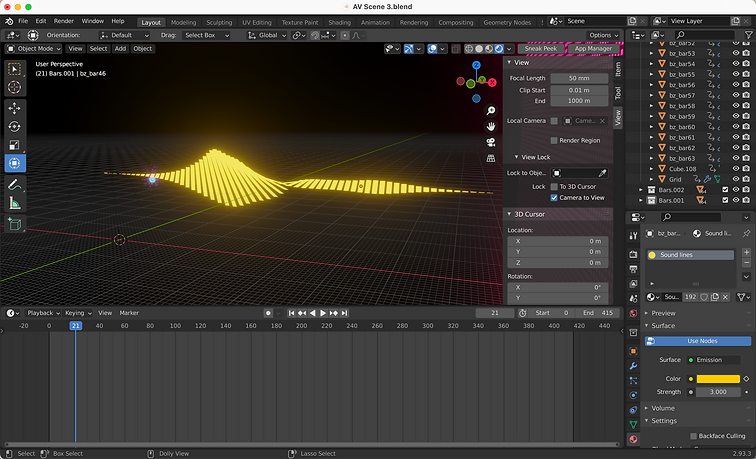The width and height of the screenshot is (756, 459).
Task: Open the Tool properties tab icon
Action: point(633,235)
